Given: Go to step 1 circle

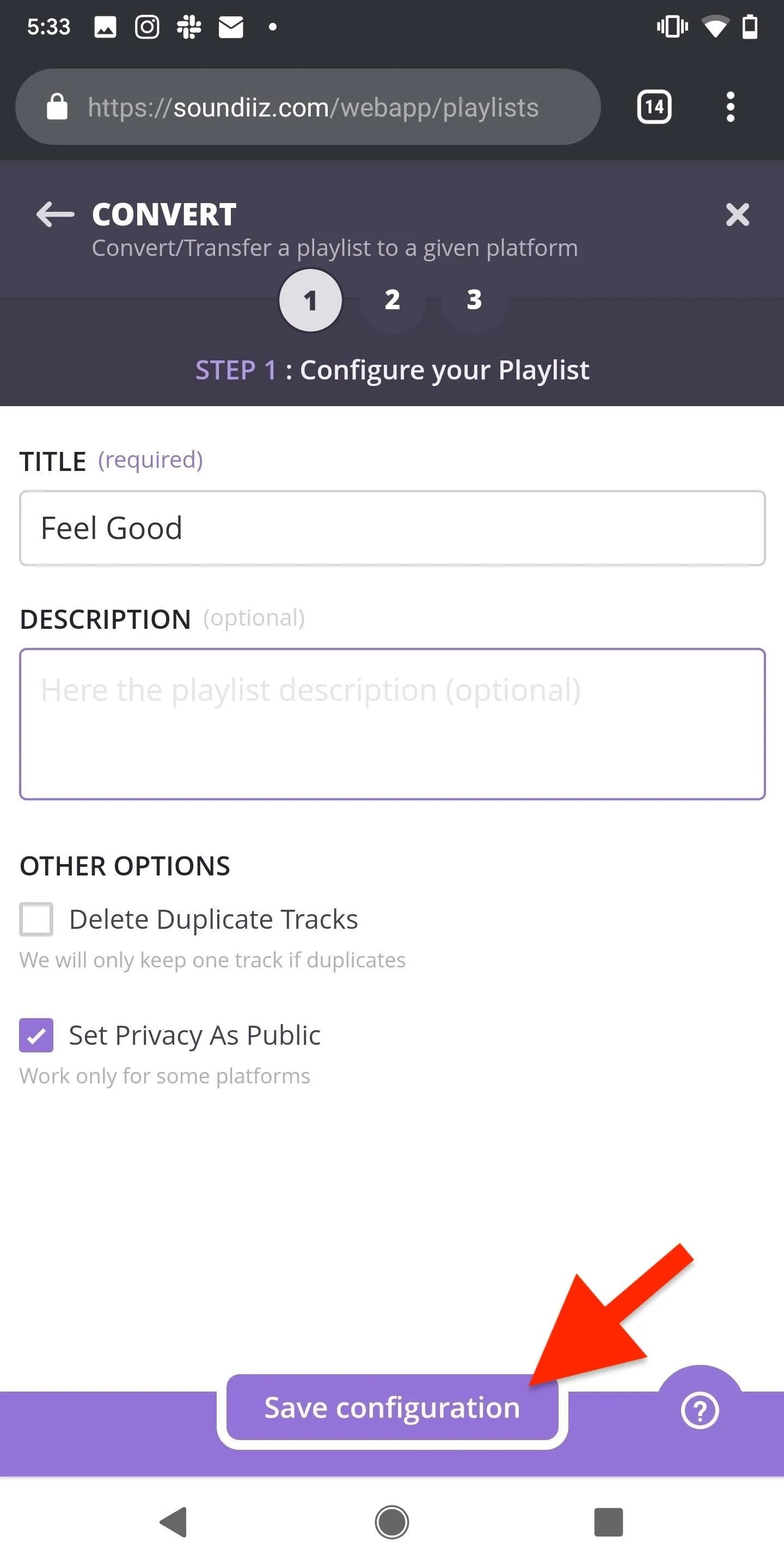Looking at the screenshot, I should click(310, 300).
